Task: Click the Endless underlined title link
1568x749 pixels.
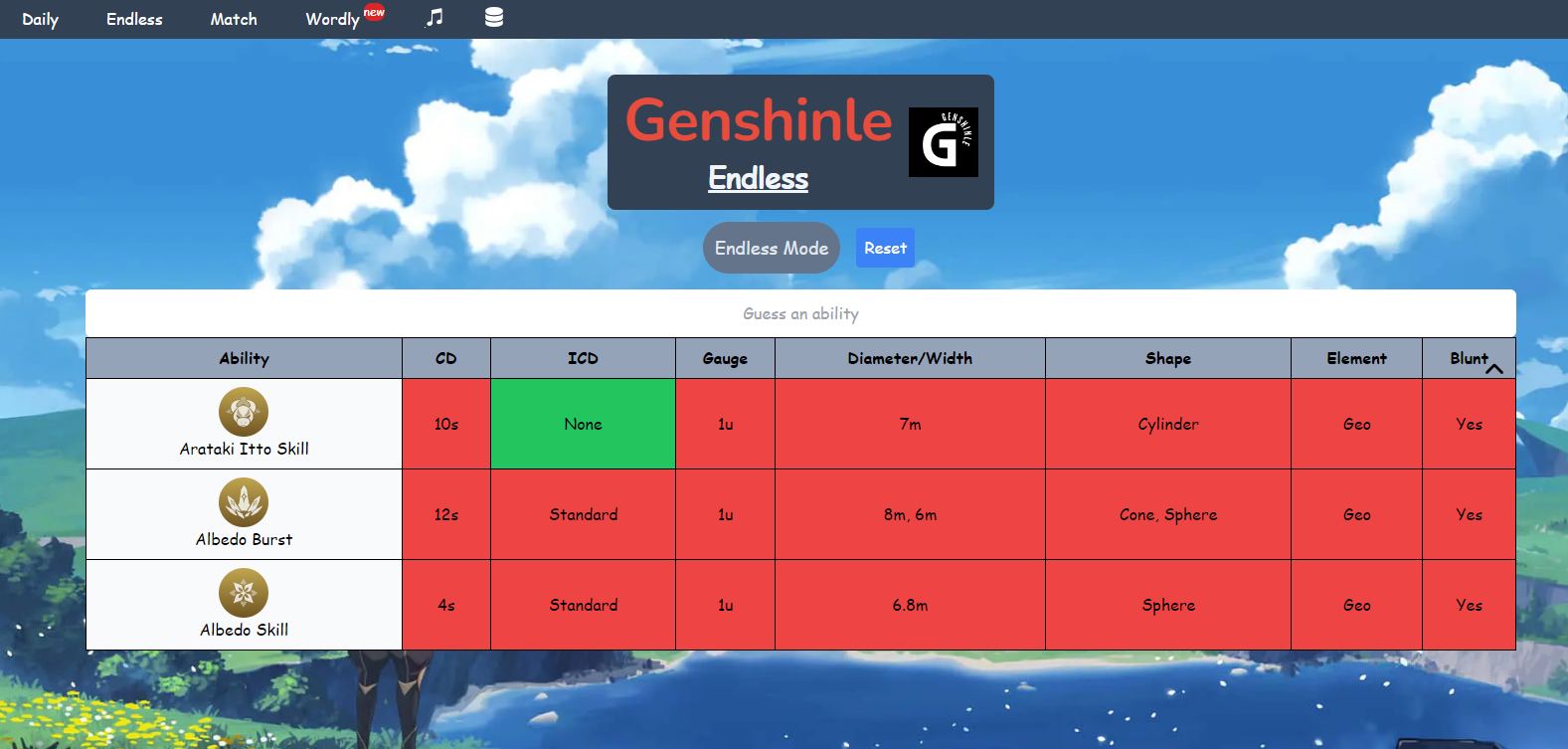Action: [759, 178]
